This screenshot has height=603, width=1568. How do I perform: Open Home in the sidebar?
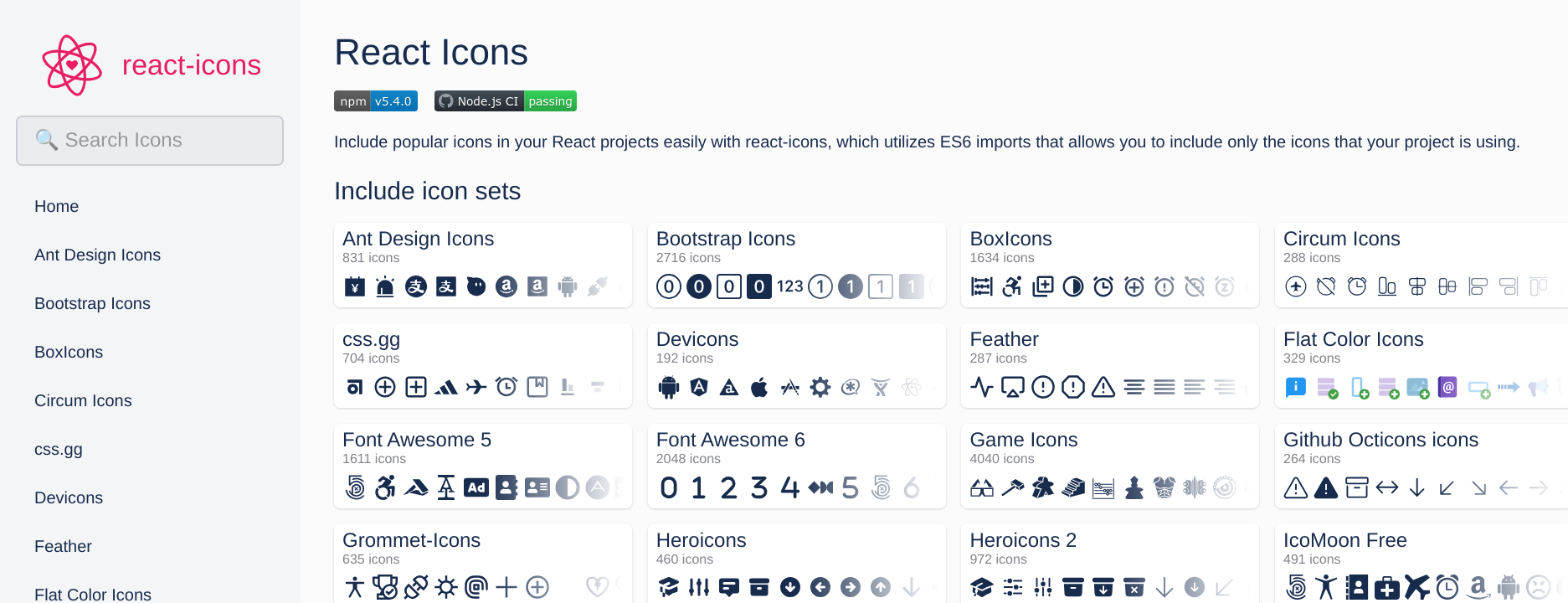coord(57,206)
